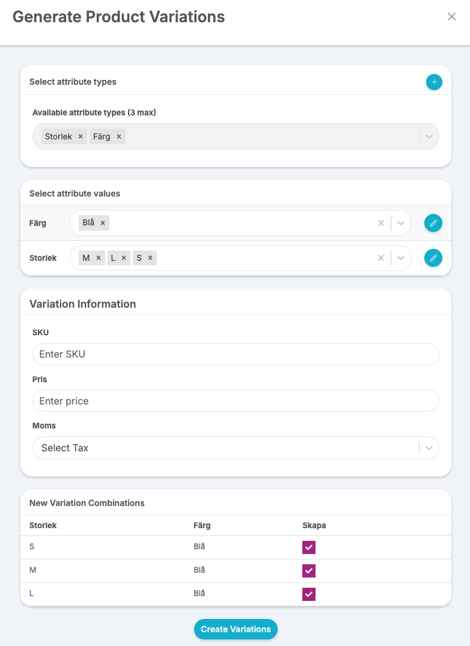Remove size S from Storlek values

pyautogui.click(x=150, y=258)
